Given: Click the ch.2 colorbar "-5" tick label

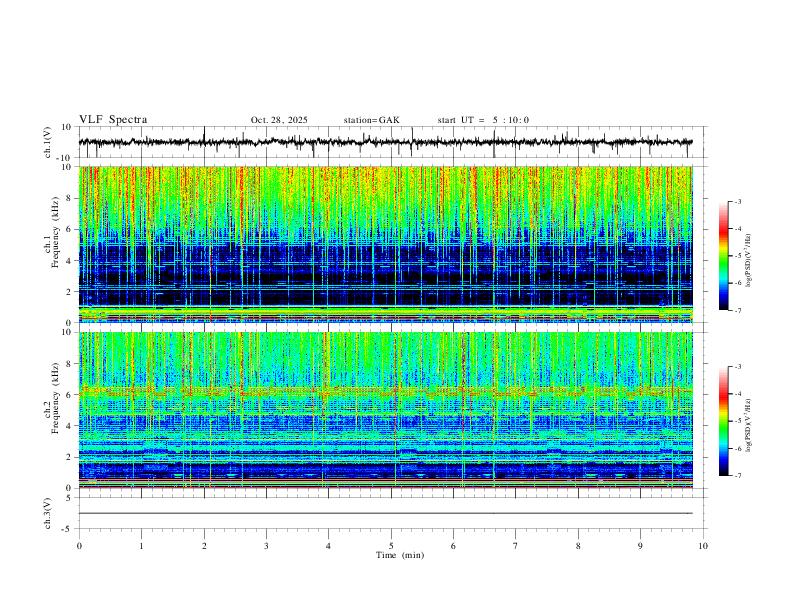Looking at the screenshot, I should (737, 421).
